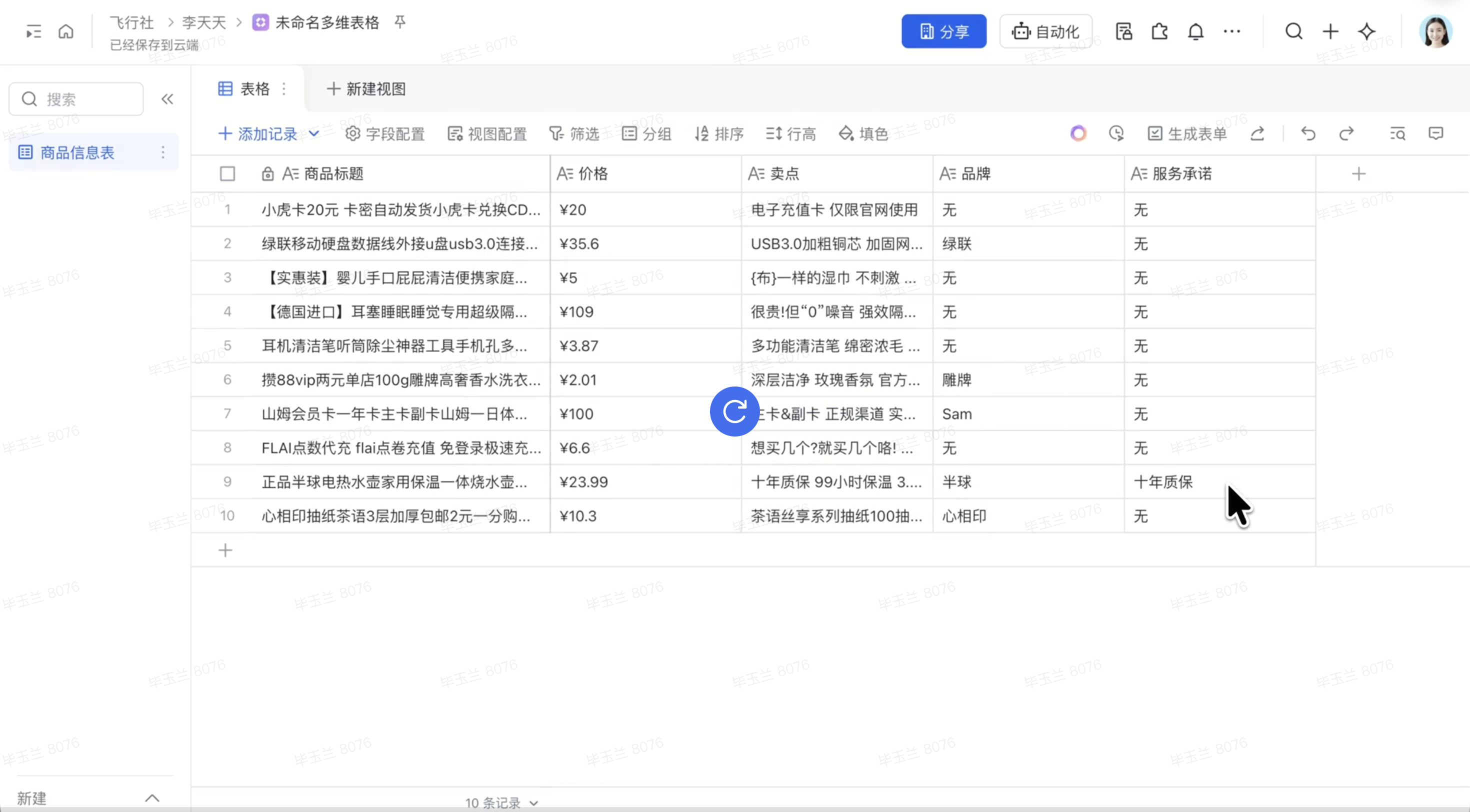The height and width of the screenshot is (812, 1470).
Task: Pin the document with pin icon
Action: click(400, 22)
